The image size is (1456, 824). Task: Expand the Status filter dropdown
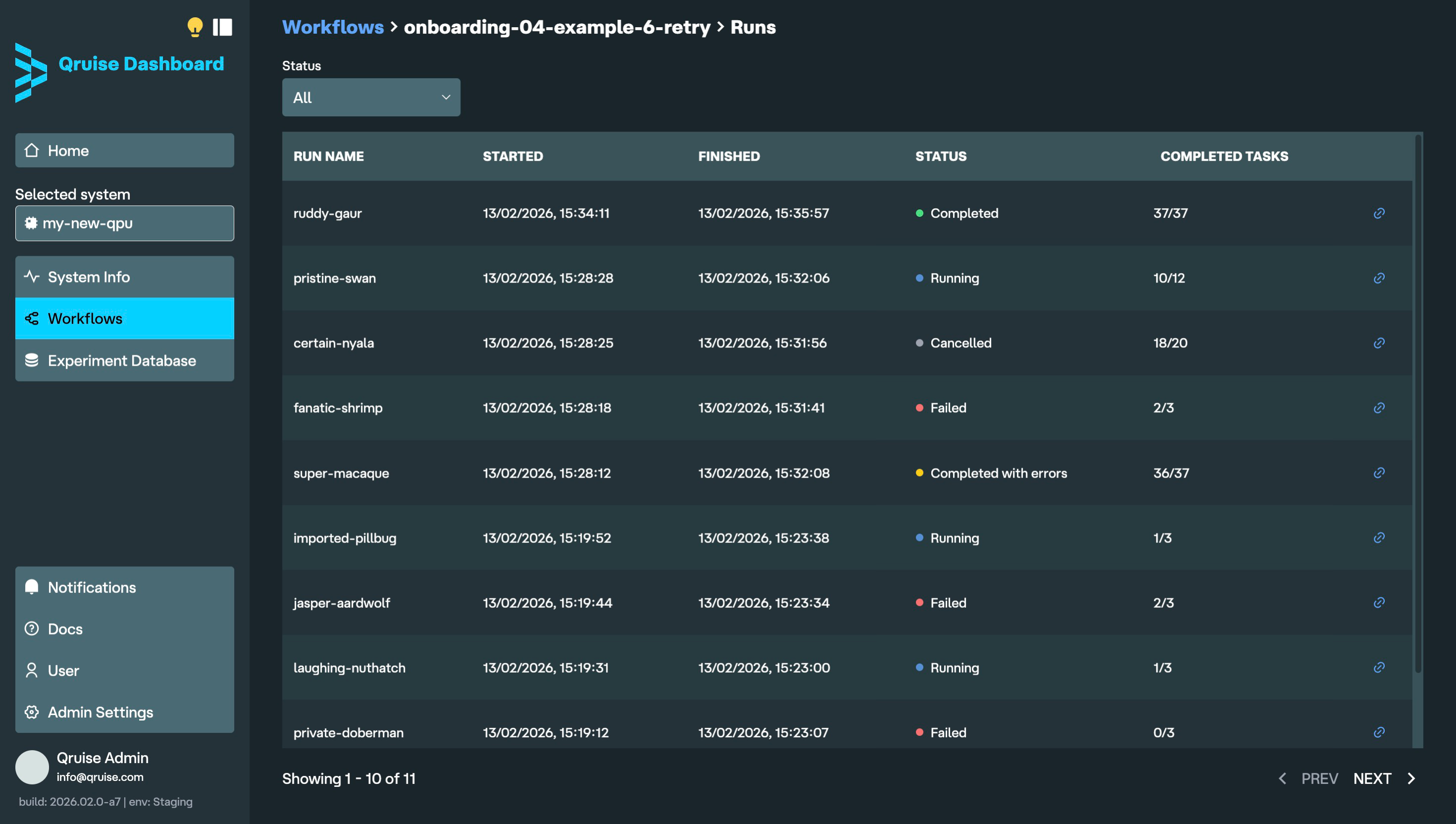[x=371, y=97]
